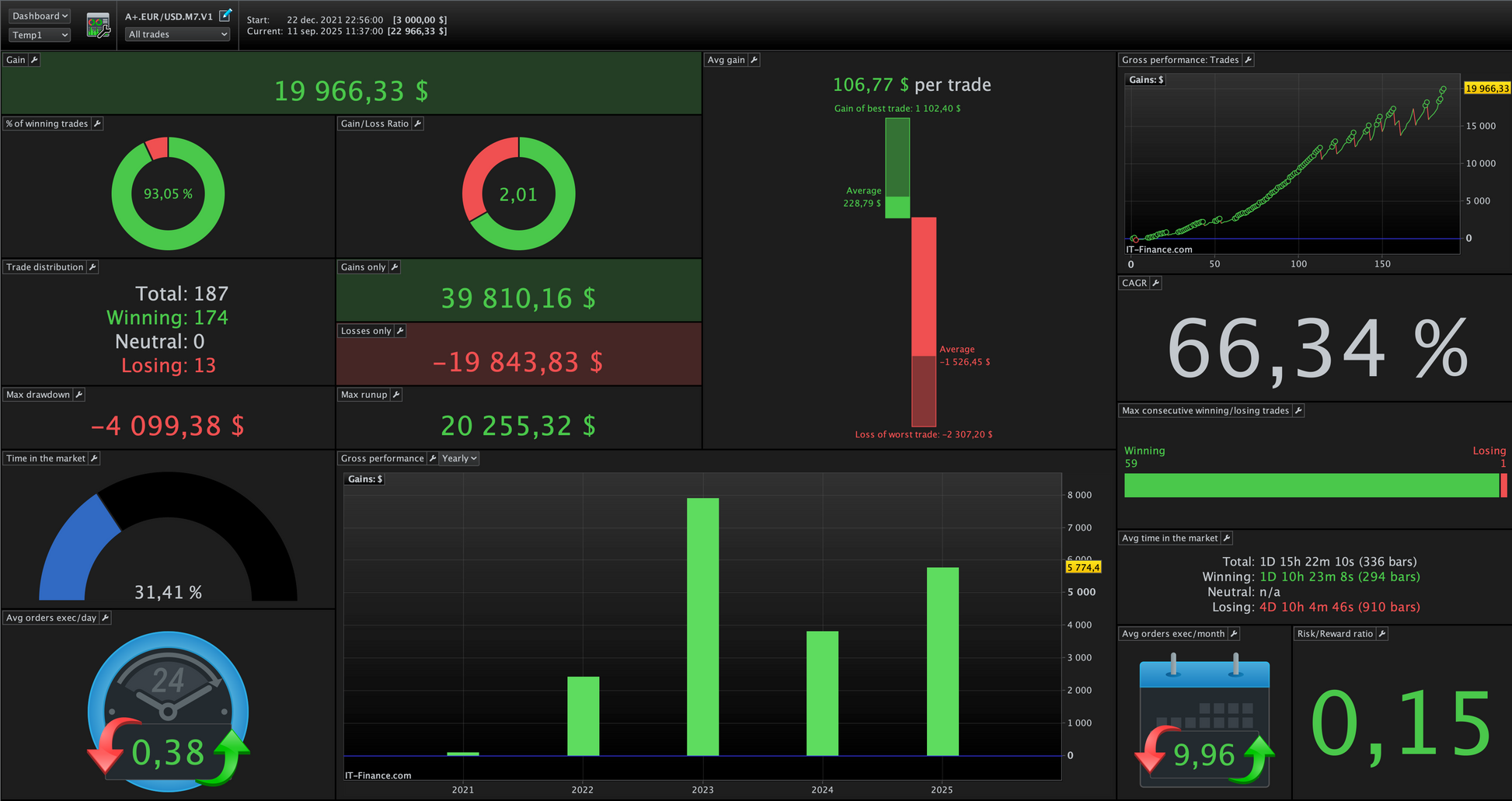Screen dimensions: 1512x801
Task: Change the Yearly period dropdown
Action: point(459,458)
